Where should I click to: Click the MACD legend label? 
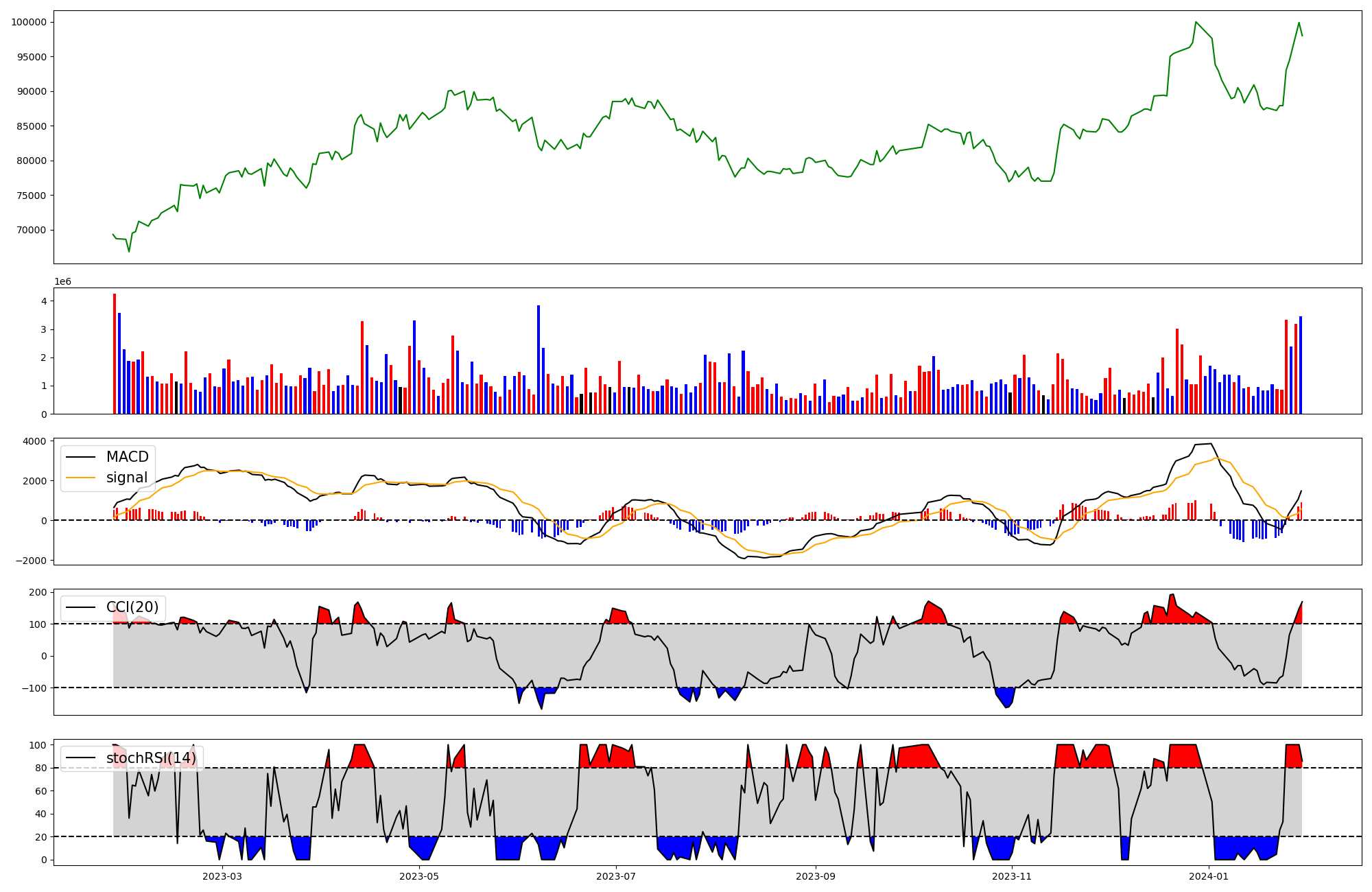coord(127,457)
